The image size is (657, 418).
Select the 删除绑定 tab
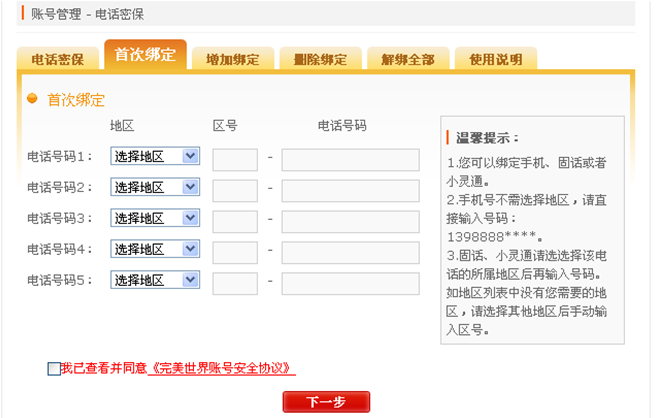[320, 59]
